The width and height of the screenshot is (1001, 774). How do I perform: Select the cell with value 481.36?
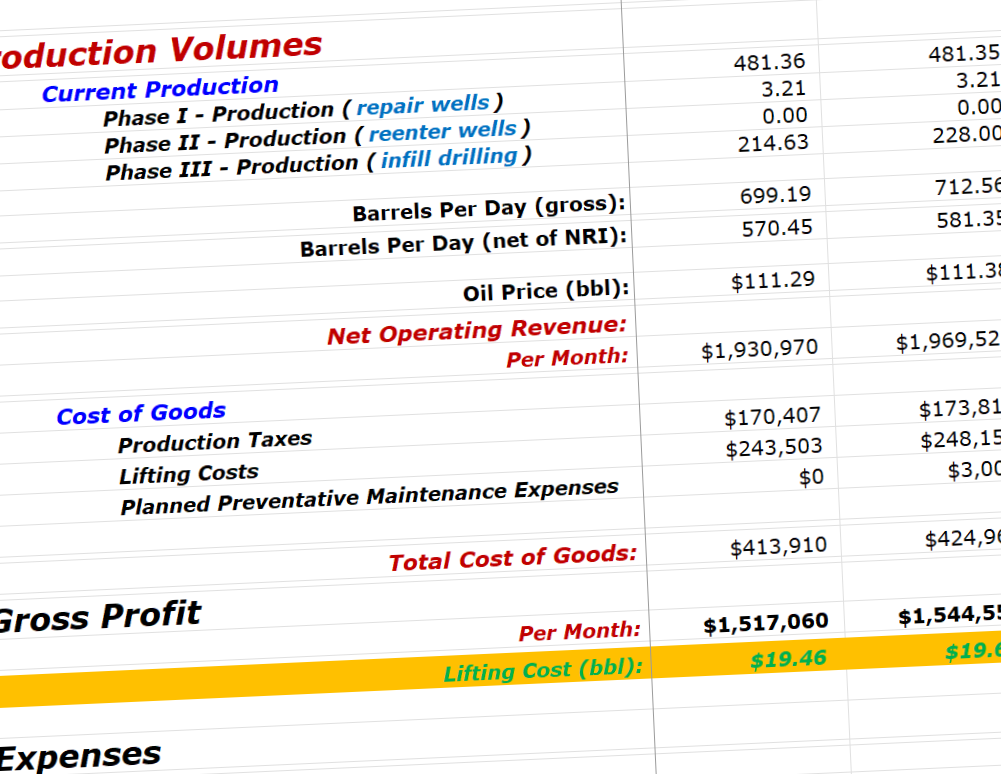[x=769, y=62]
